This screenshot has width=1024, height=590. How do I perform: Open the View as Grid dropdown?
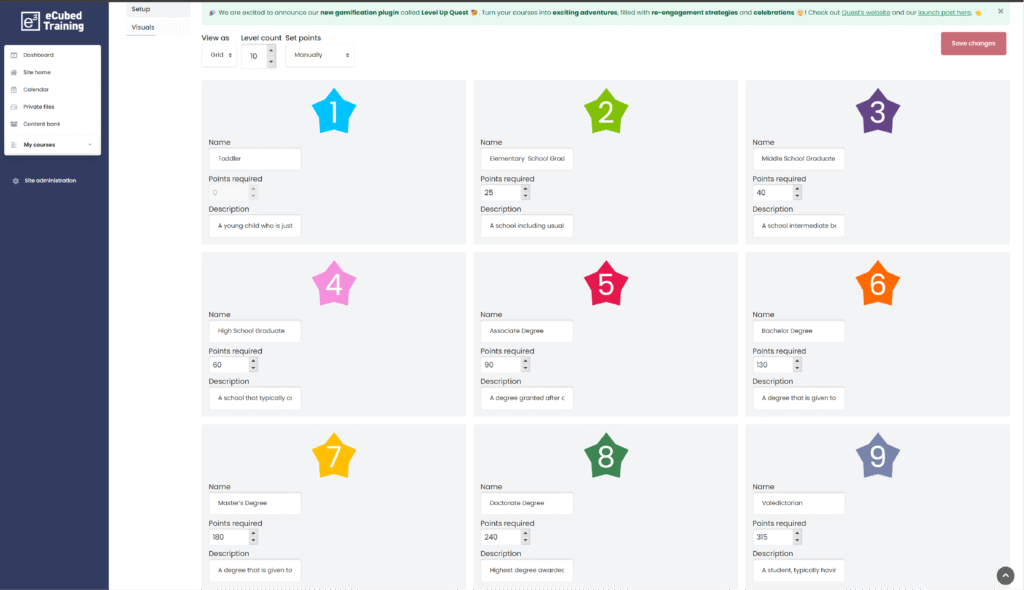pos(219,56)
